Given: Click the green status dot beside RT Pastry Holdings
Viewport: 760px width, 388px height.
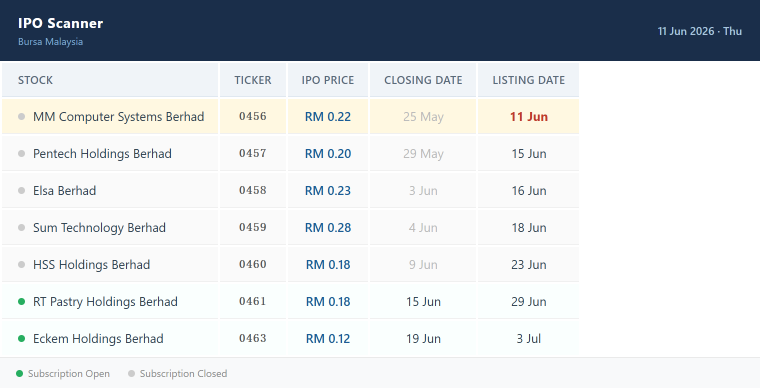Looking at the screenshot, I should (21, 301).
